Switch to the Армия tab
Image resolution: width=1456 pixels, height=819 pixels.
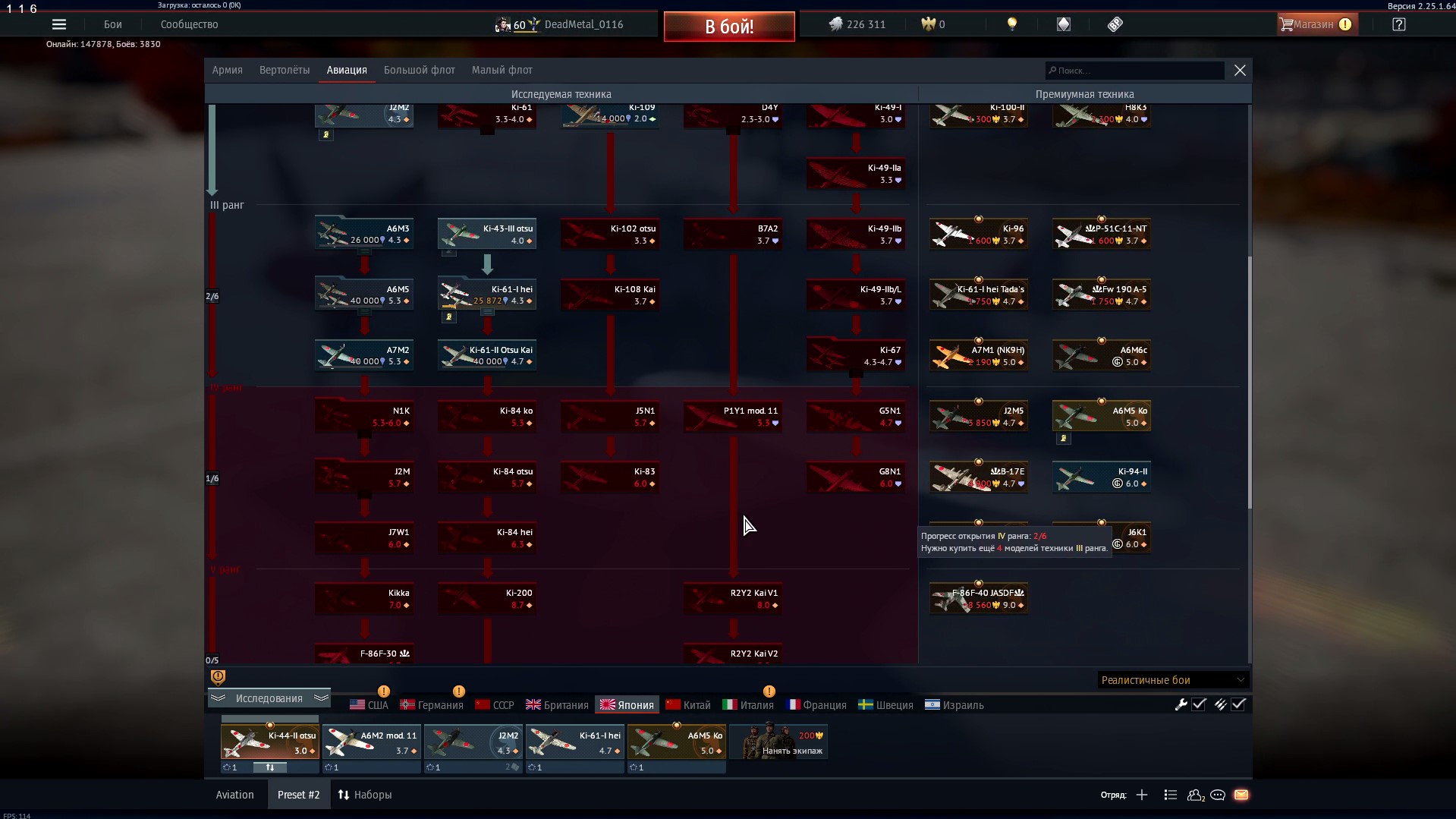pyautogui.click(x=228, y=70)
